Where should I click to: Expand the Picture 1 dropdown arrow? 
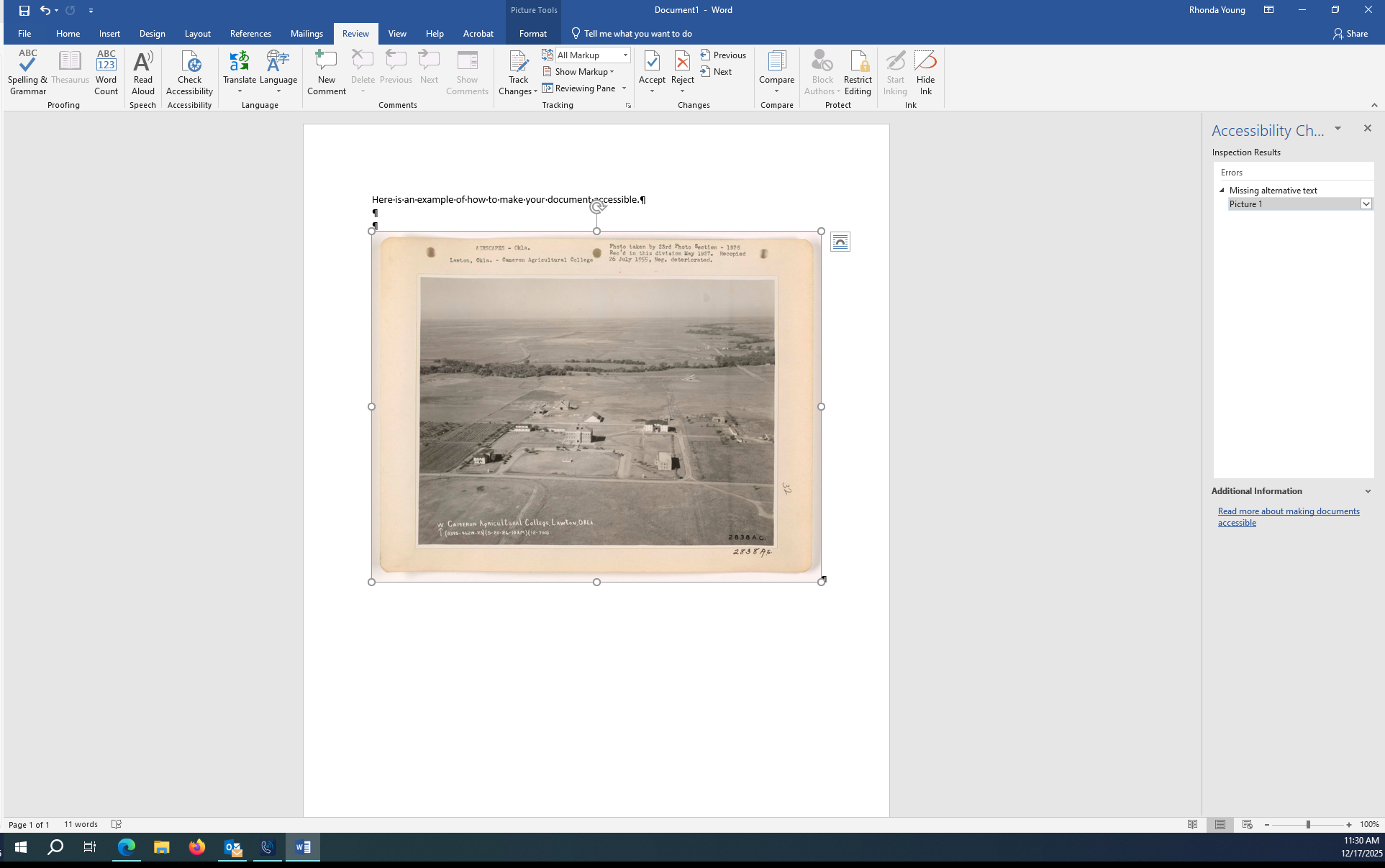[1366, 204]
